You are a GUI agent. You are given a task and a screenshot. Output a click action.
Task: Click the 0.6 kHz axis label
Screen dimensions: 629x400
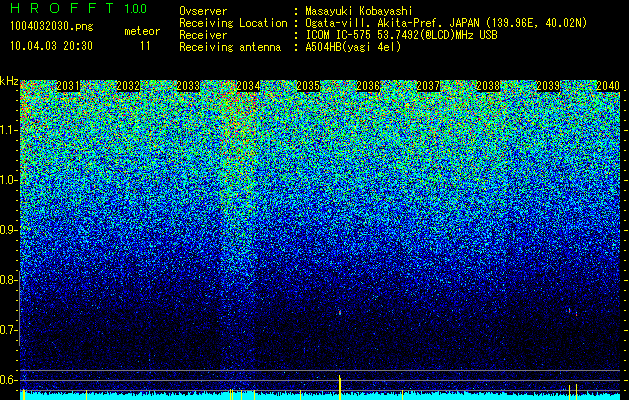pyautogui.click(x=9, y=380)
